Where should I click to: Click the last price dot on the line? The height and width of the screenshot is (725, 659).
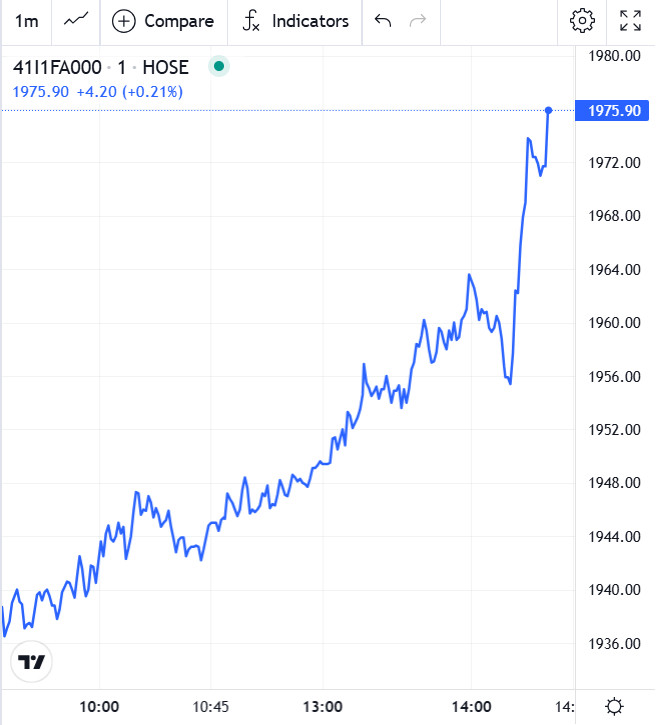(x=548, y=110)
